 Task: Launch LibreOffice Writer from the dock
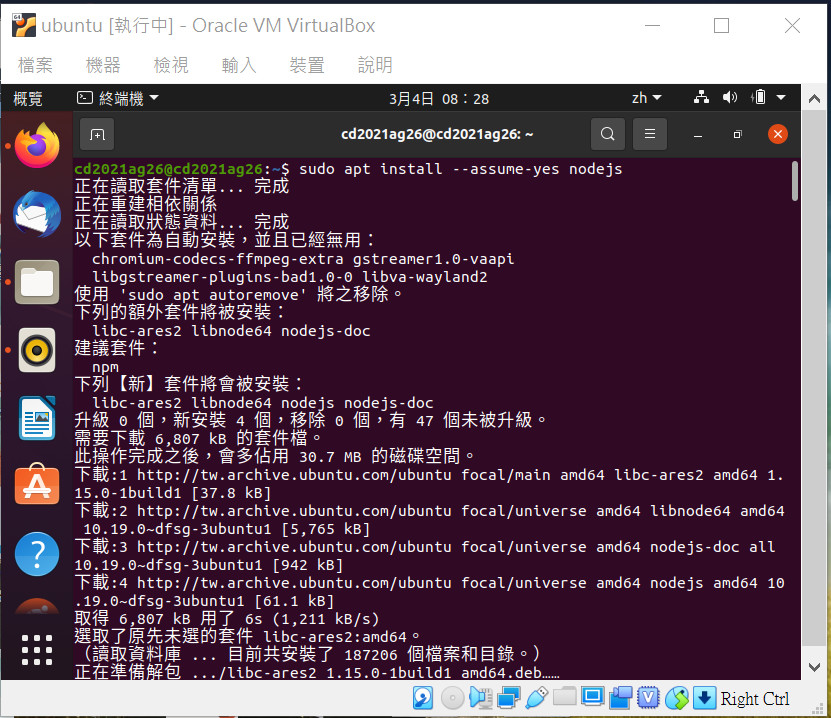37,418
